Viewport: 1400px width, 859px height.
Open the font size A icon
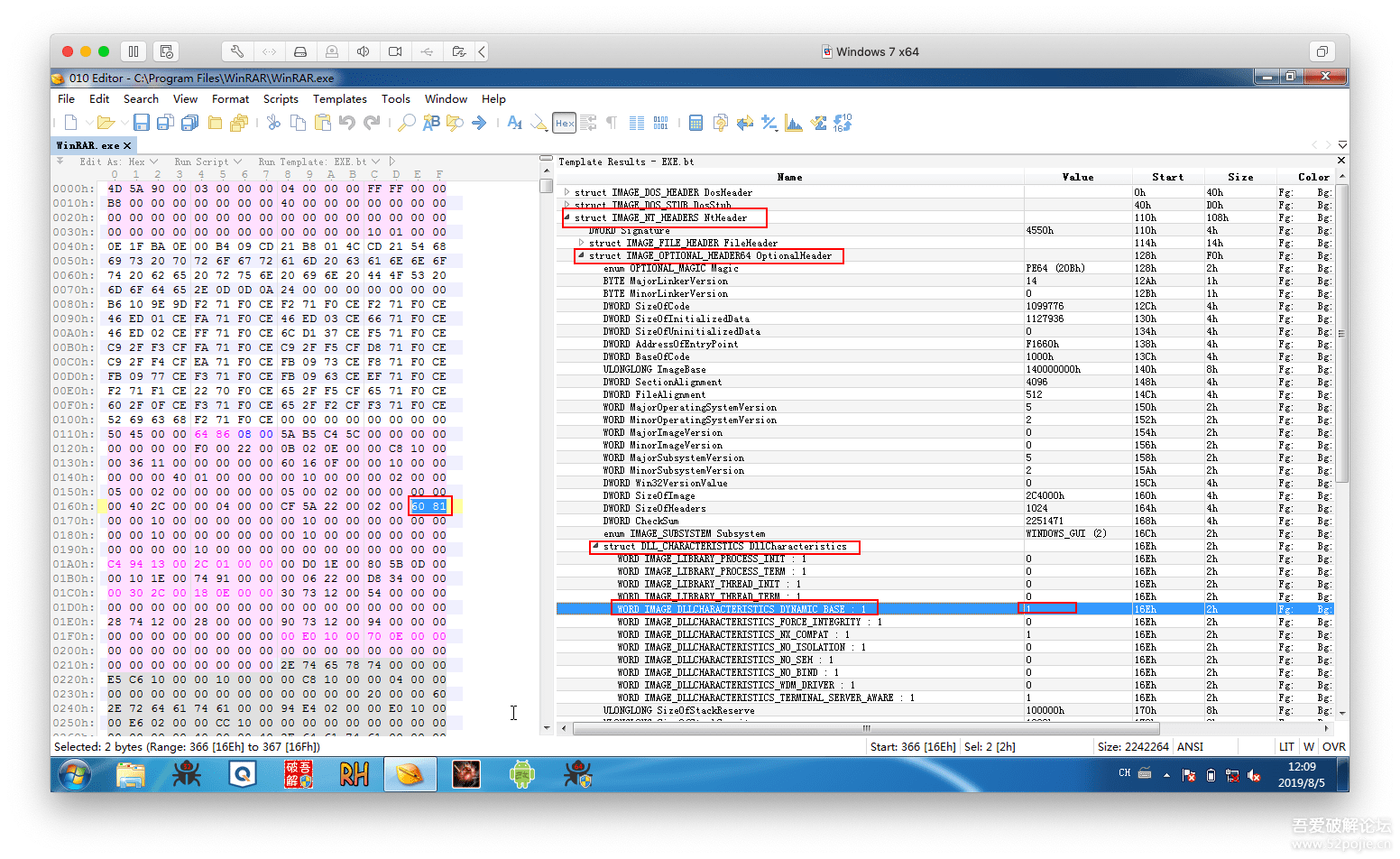(514, 123)
